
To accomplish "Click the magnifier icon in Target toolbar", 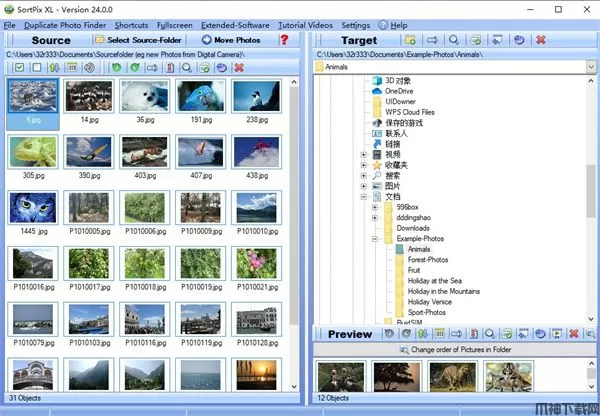I will click(x=453, y=39).
